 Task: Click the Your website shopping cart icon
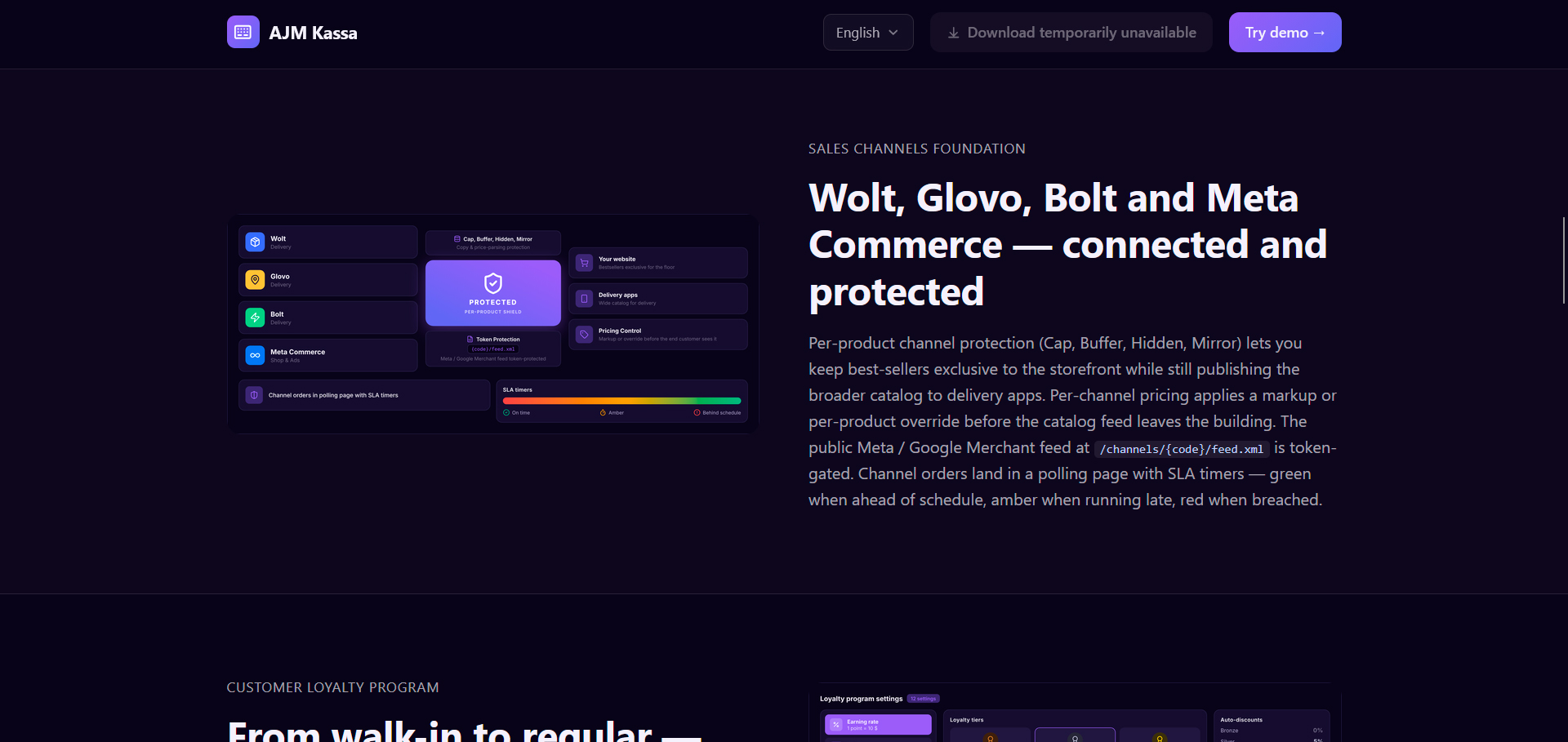click(x=584, y=263)
